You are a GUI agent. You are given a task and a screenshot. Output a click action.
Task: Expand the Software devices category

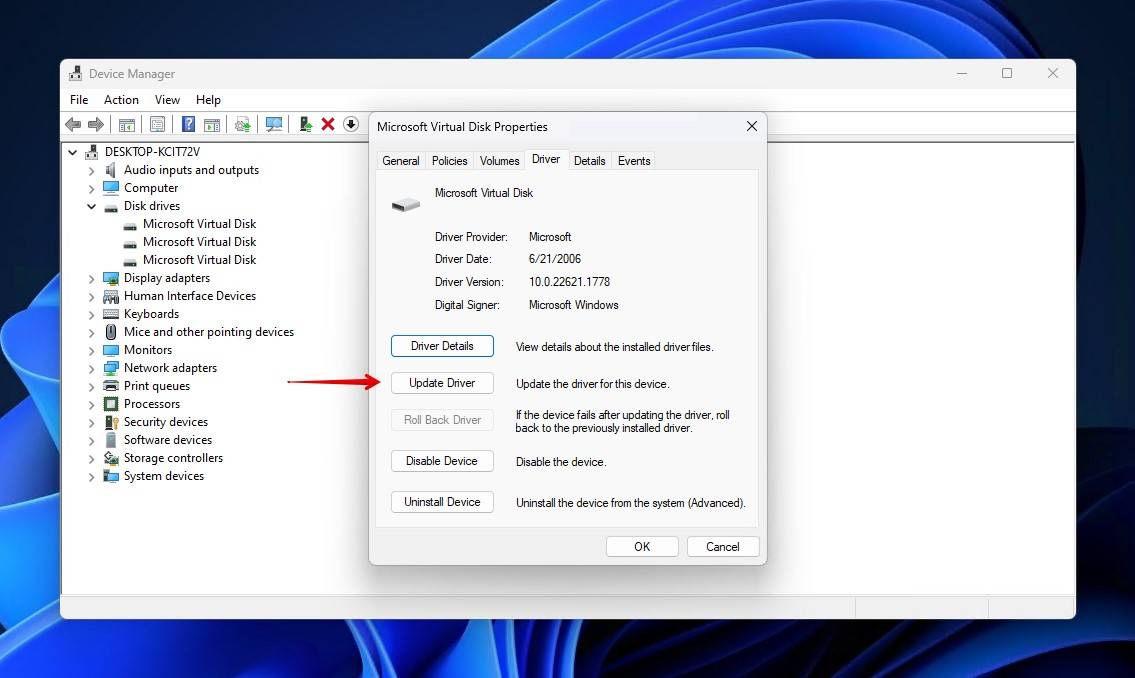pos(91,441)
